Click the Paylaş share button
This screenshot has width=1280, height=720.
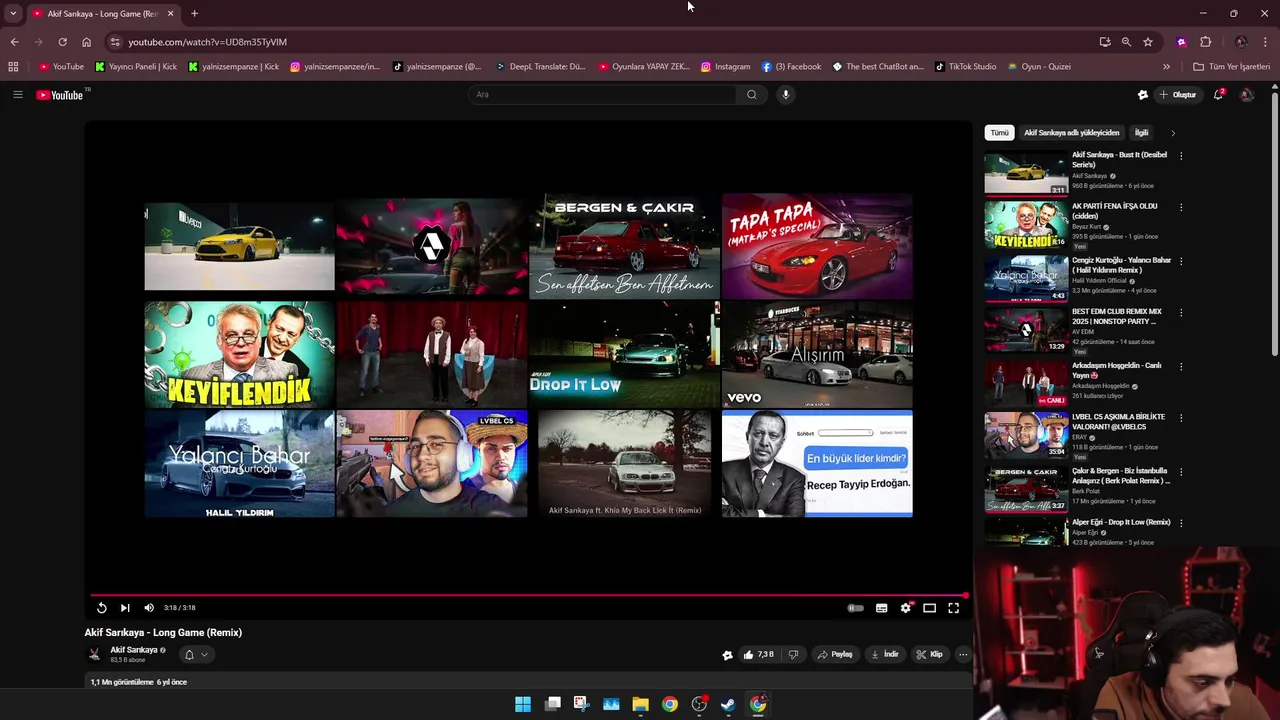[835, 655]
